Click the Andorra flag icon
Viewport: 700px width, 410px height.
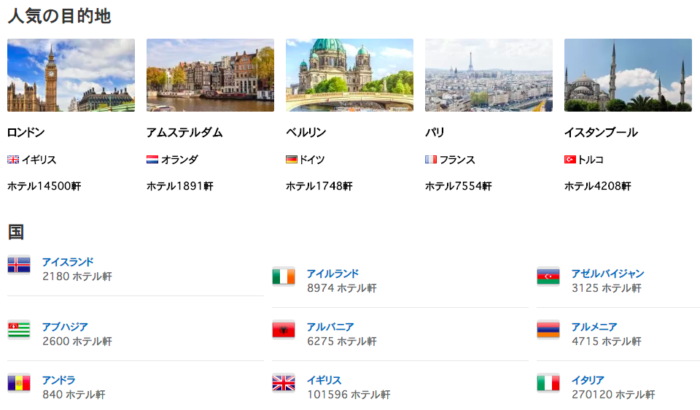pyautogui.click(x=19, y=384)
